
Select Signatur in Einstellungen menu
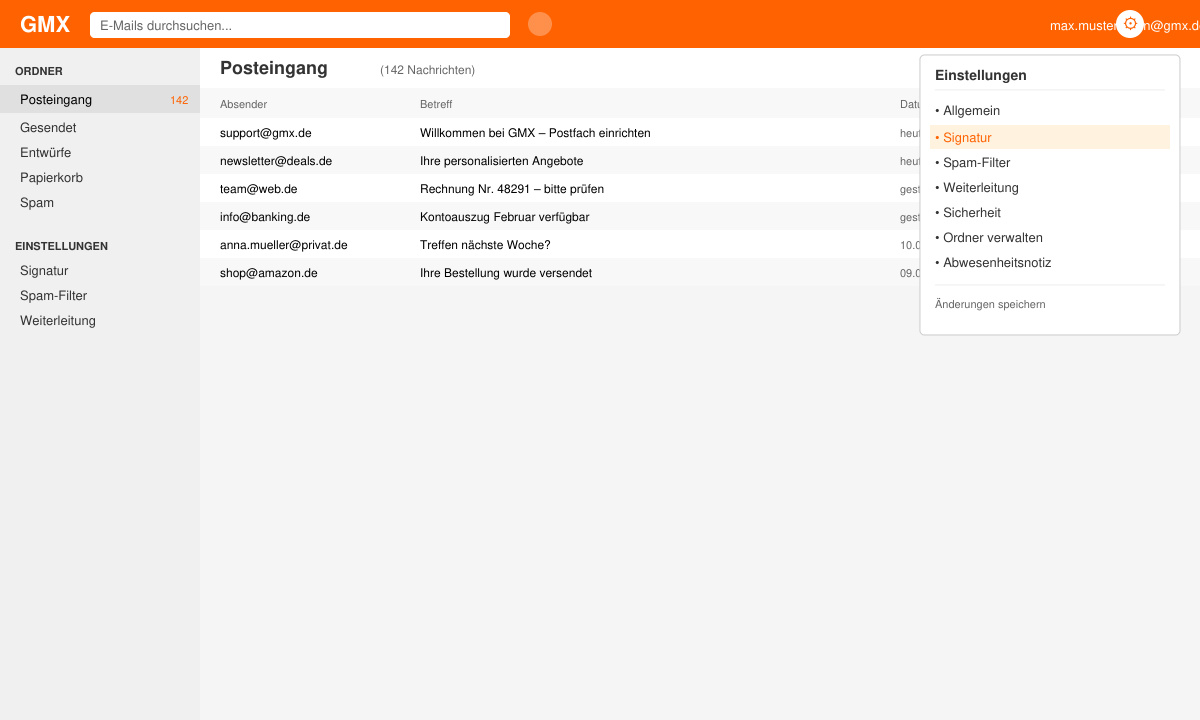pyautogui.click(x=1050, y=137)
